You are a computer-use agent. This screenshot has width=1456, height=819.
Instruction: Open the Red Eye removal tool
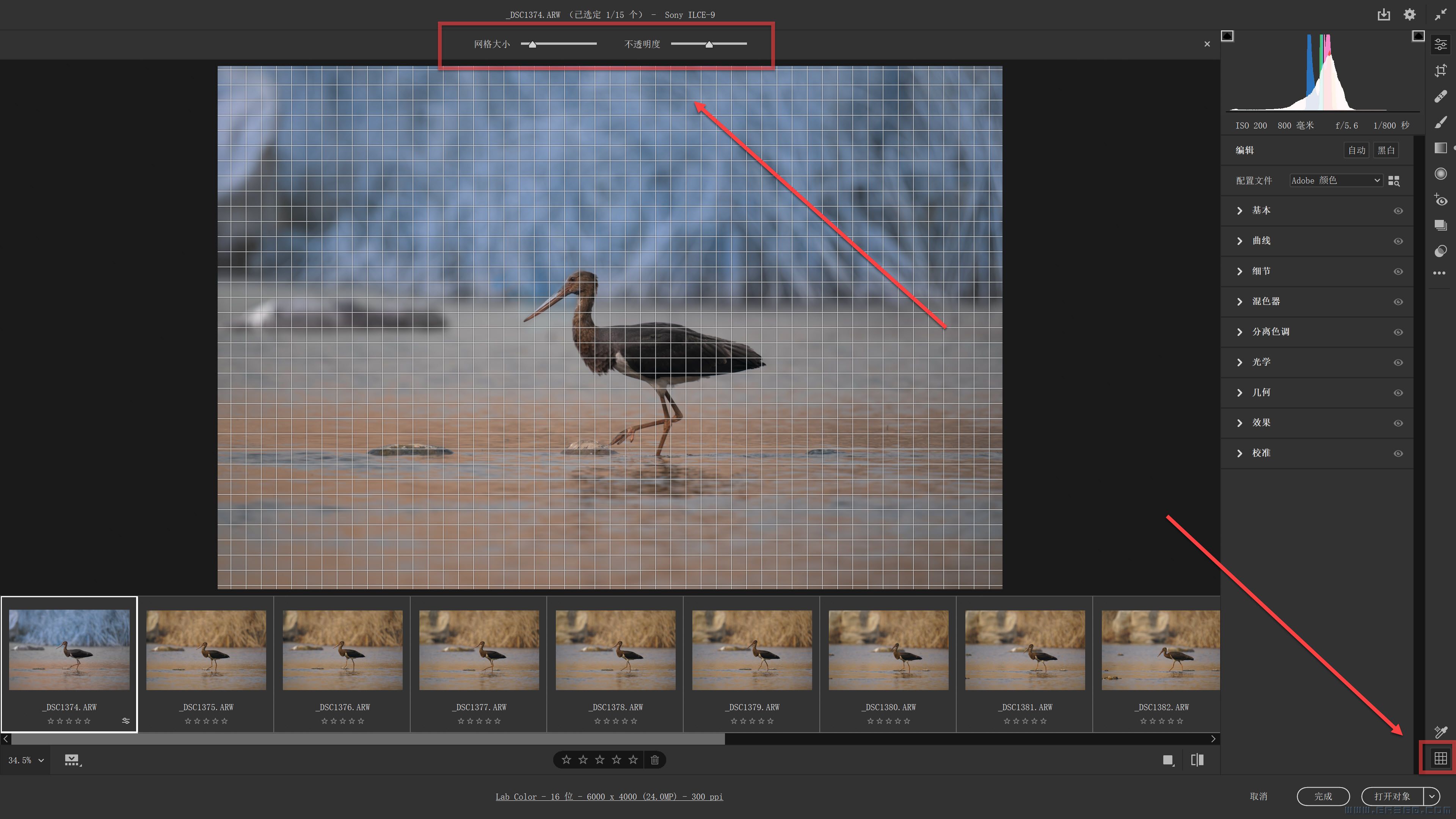click(1440, 199)
